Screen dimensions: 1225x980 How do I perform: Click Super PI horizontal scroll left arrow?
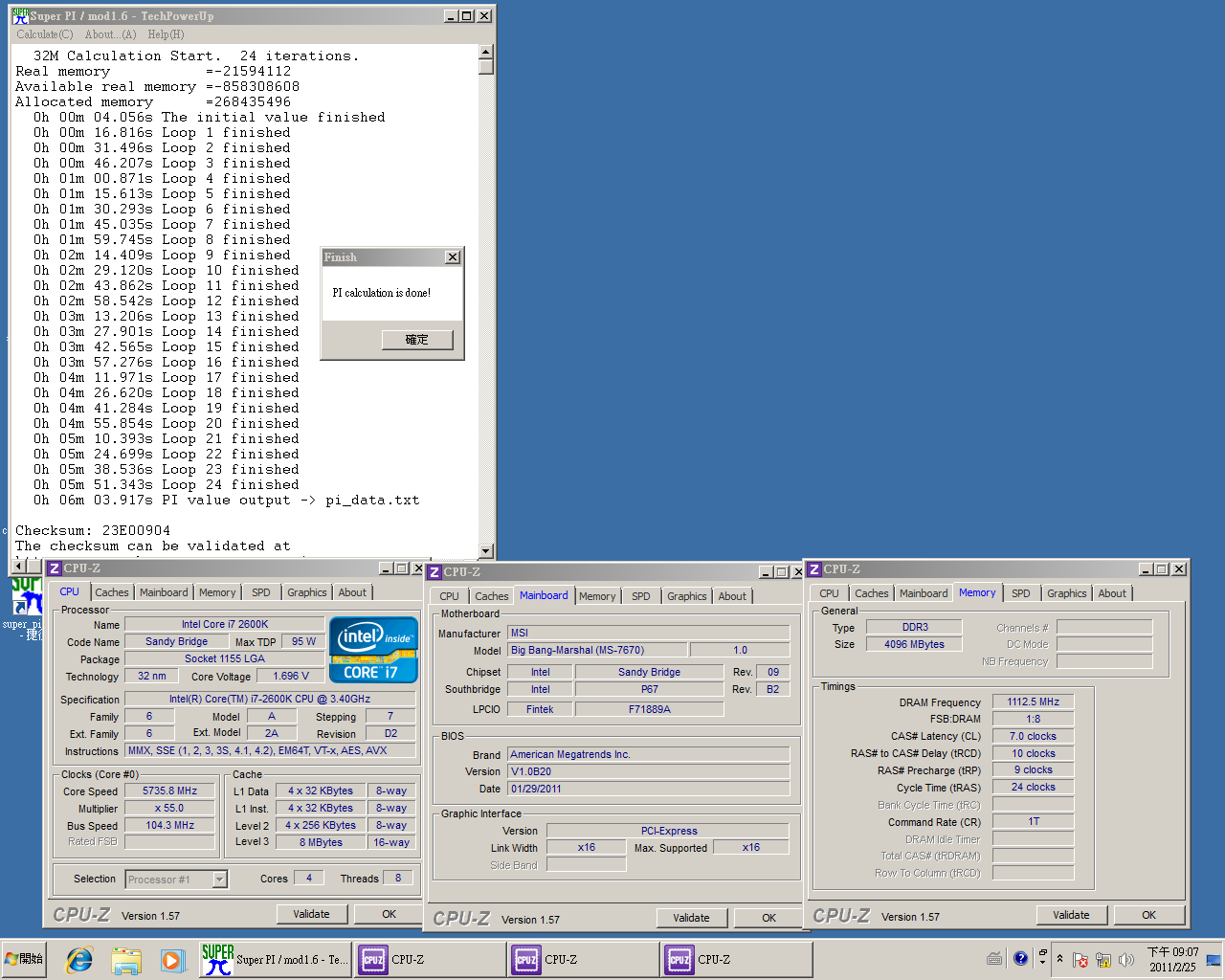[18, 565]
